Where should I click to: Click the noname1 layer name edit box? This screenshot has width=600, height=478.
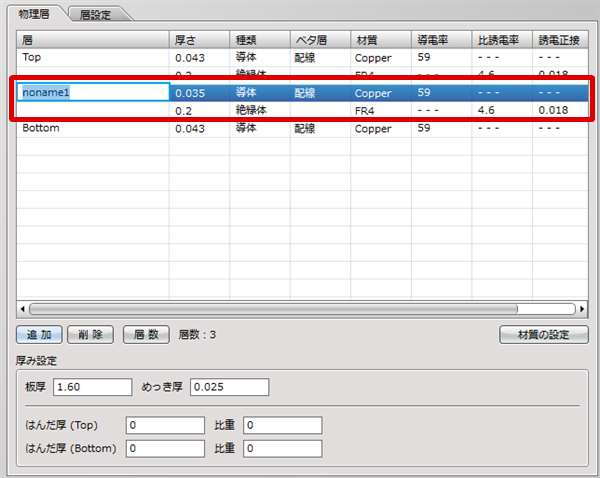tap(93, 92)
